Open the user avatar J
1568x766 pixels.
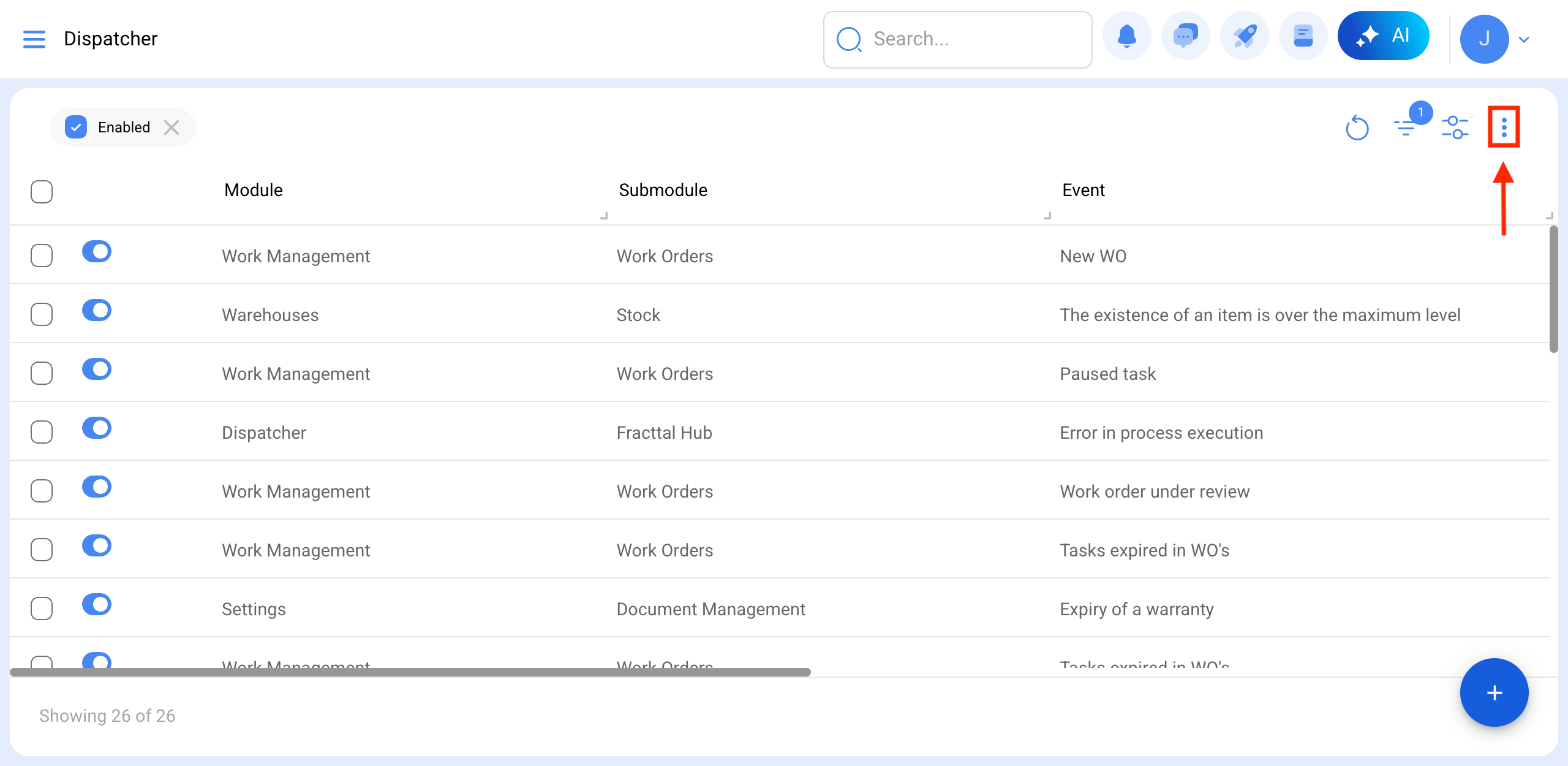tap(1484, 39)
